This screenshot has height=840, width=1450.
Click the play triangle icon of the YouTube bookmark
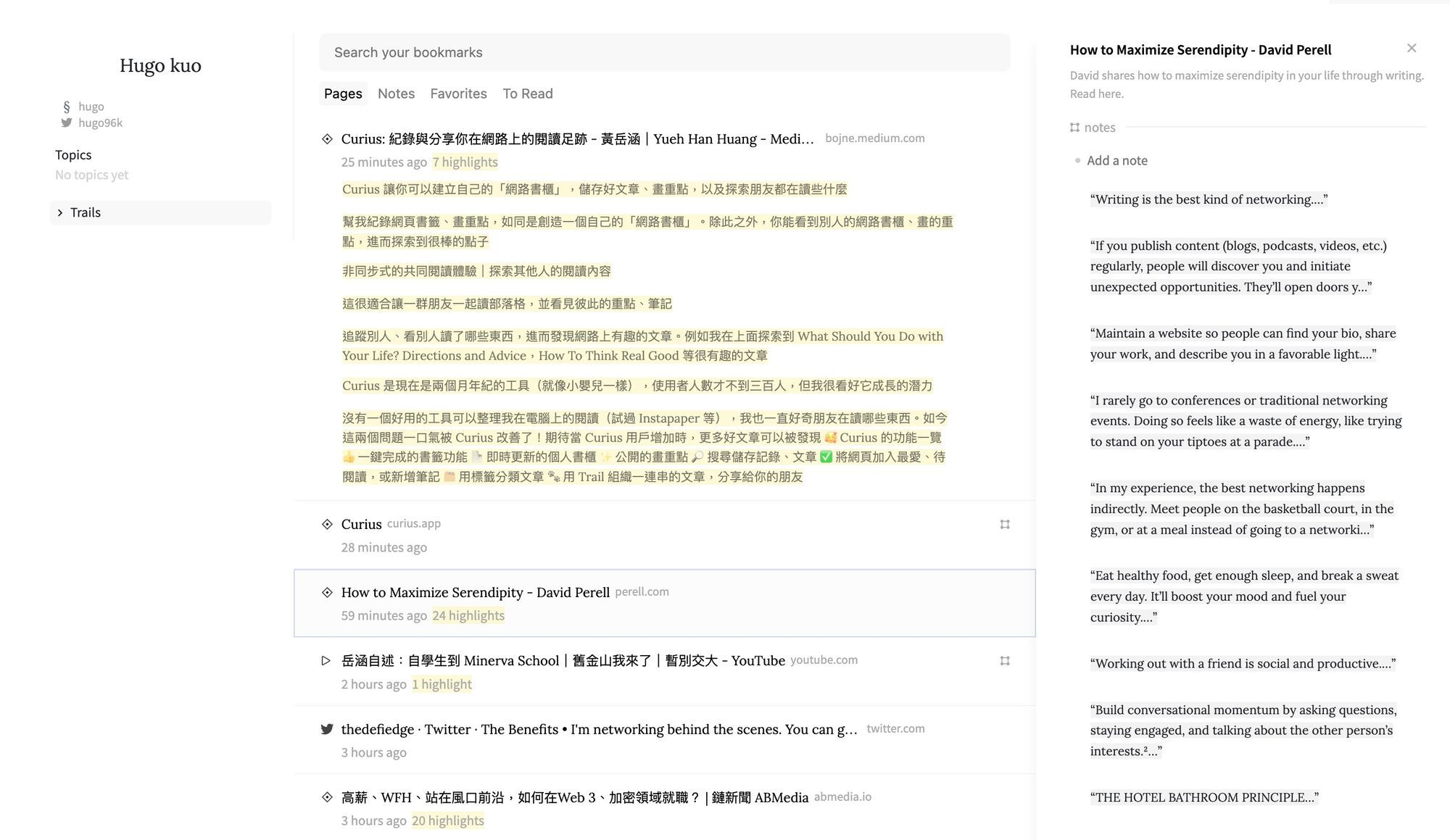pos(326,661)
